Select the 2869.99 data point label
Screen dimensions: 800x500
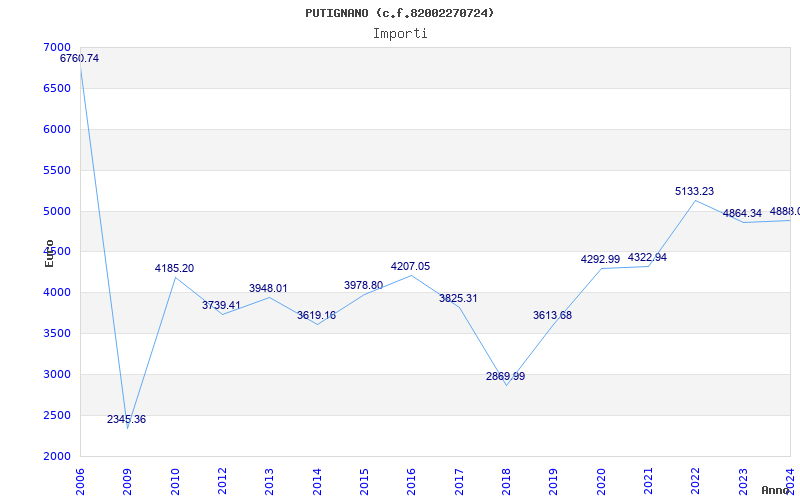pos(506,377)
